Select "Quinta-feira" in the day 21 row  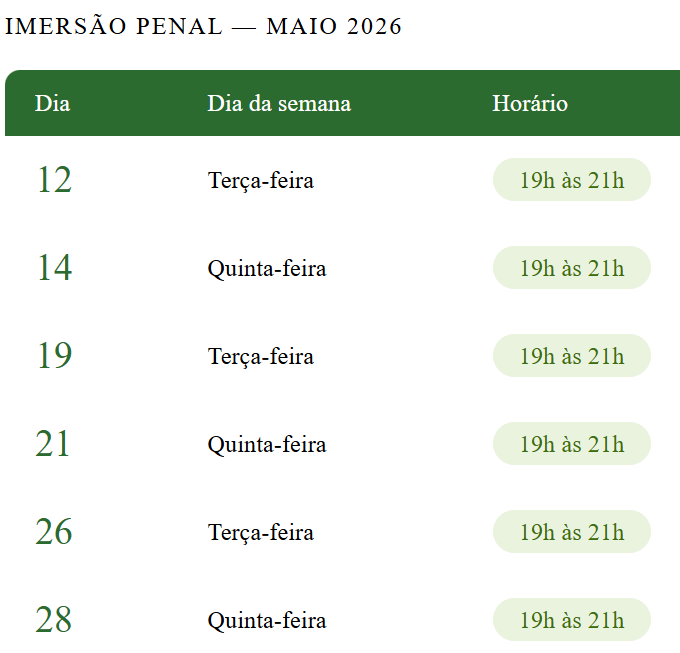point(267,444)
